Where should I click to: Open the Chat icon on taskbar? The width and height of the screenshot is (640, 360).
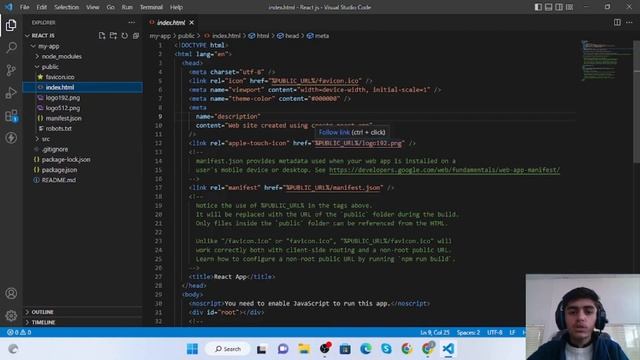pos(283,349)
